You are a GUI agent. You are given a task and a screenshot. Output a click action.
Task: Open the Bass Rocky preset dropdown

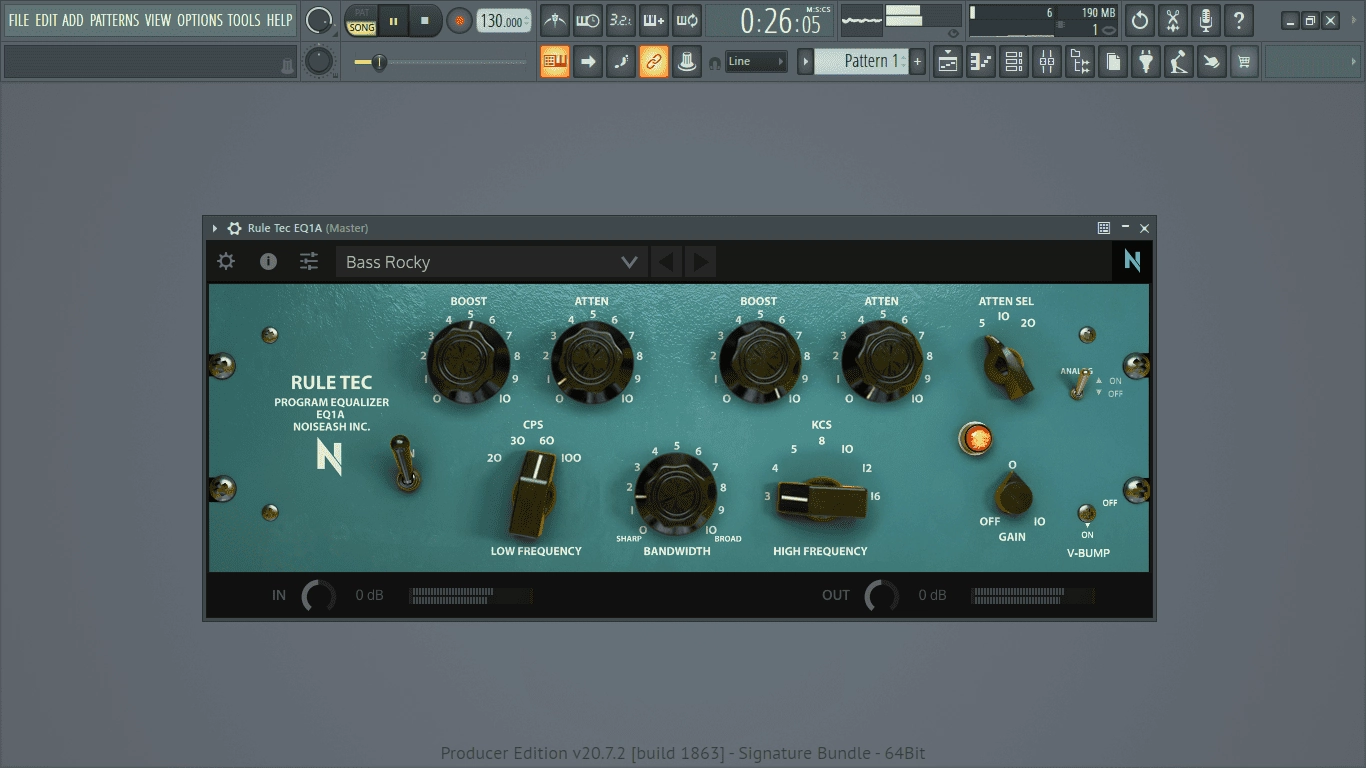[x=491, y=262]
